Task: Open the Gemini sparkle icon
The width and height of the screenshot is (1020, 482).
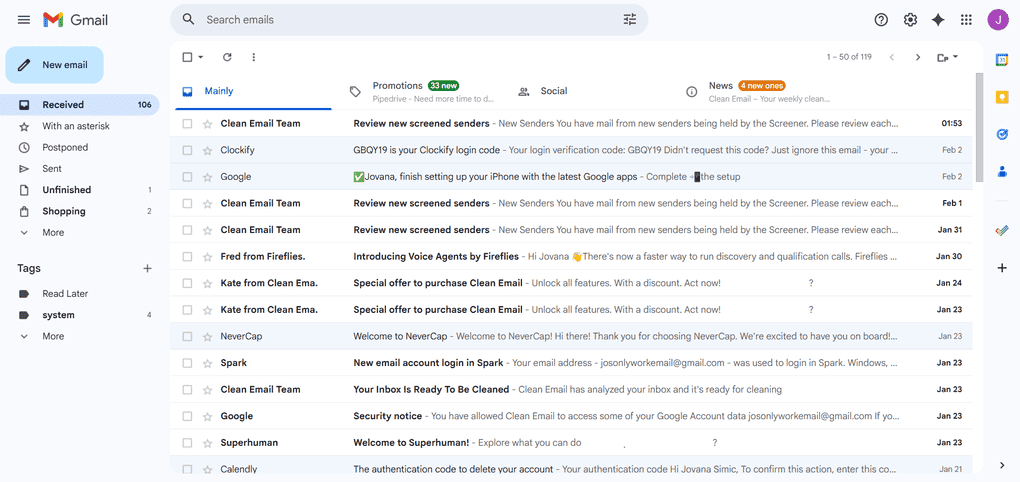Action: pyautogui.click(x=938, y=20)
